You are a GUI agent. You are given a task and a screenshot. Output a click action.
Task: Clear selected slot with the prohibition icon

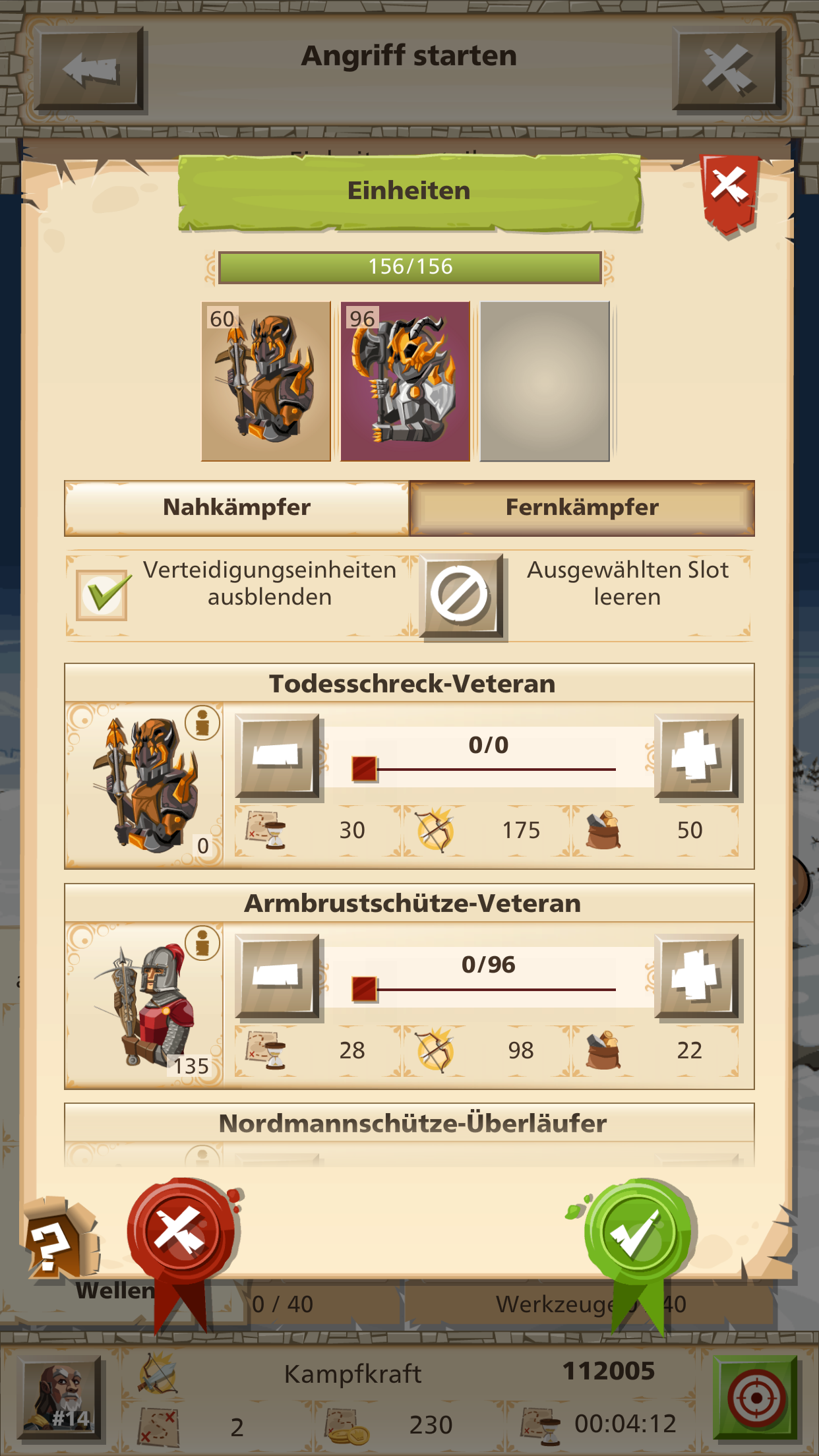point(462,595)
